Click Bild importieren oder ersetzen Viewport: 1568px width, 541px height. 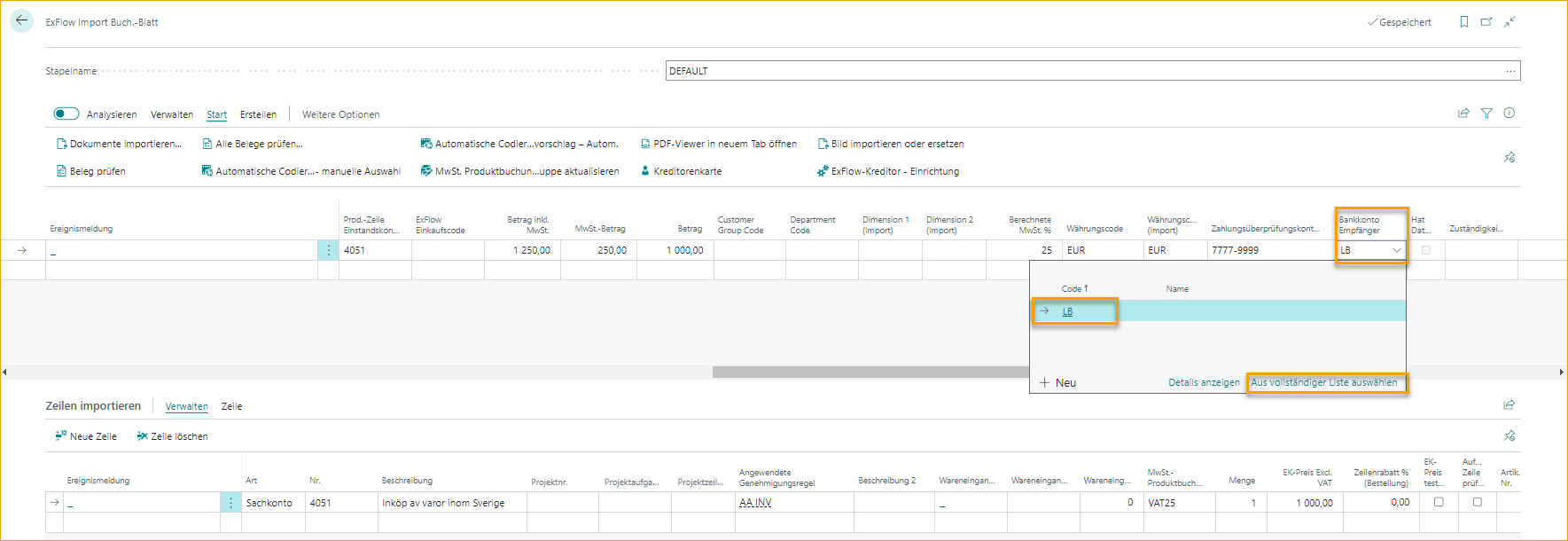(x=891, y=144)
